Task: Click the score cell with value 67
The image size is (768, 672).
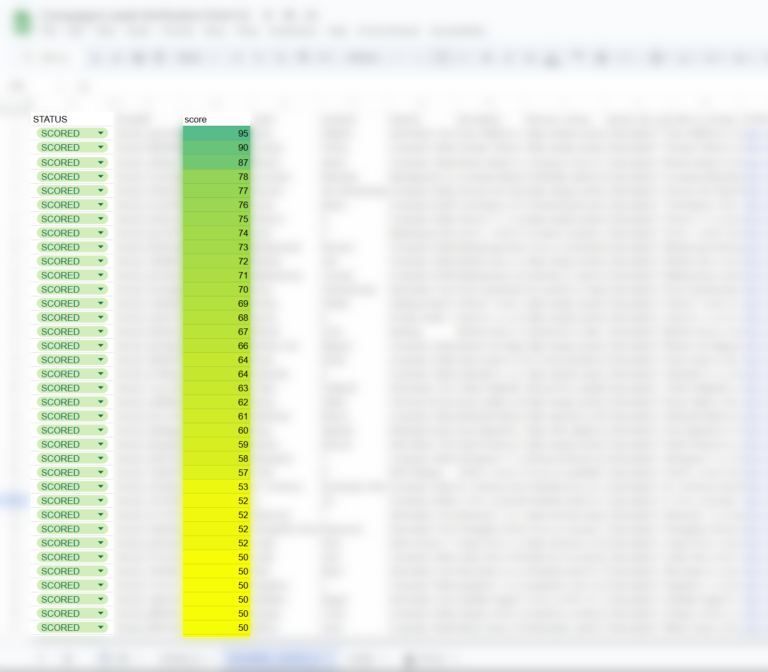Action: point(216,332)
